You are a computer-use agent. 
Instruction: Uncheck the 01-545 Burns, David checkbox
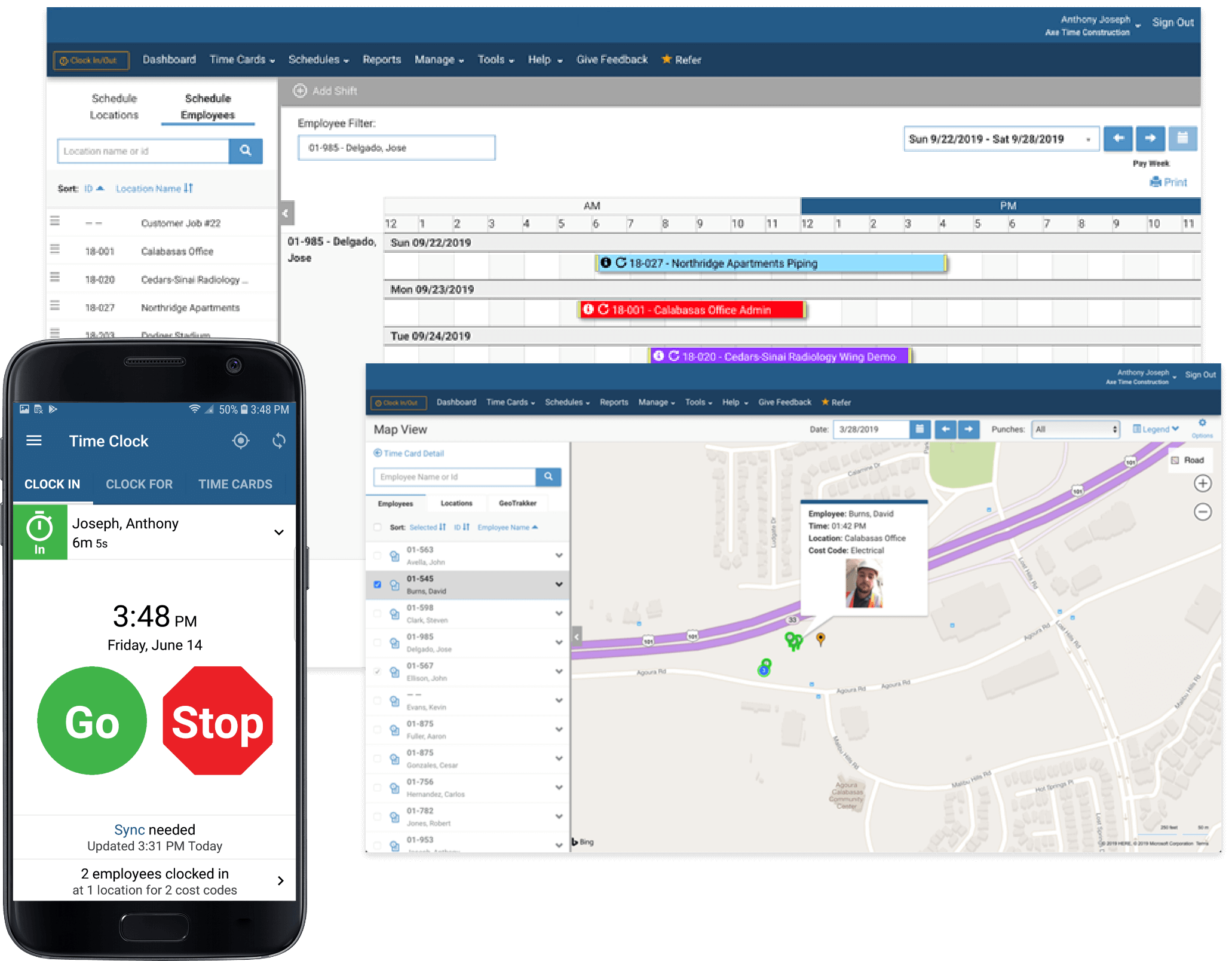[x=377, y=584]
